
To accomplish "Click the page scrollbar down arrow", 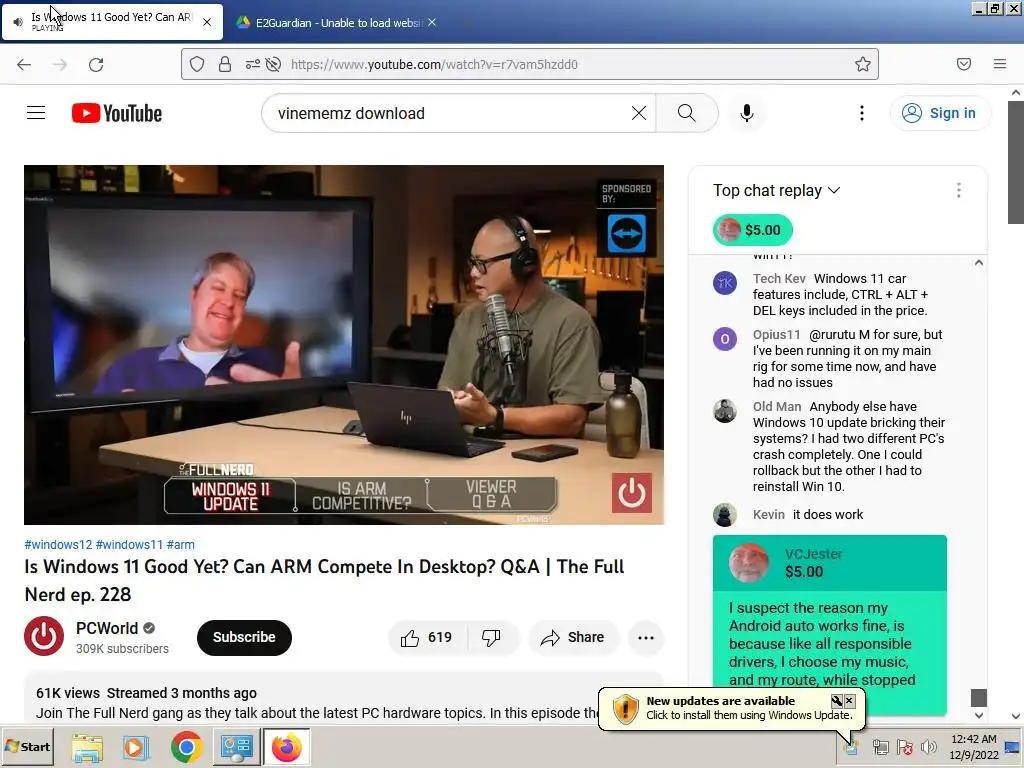I will tap(1016, 716).
